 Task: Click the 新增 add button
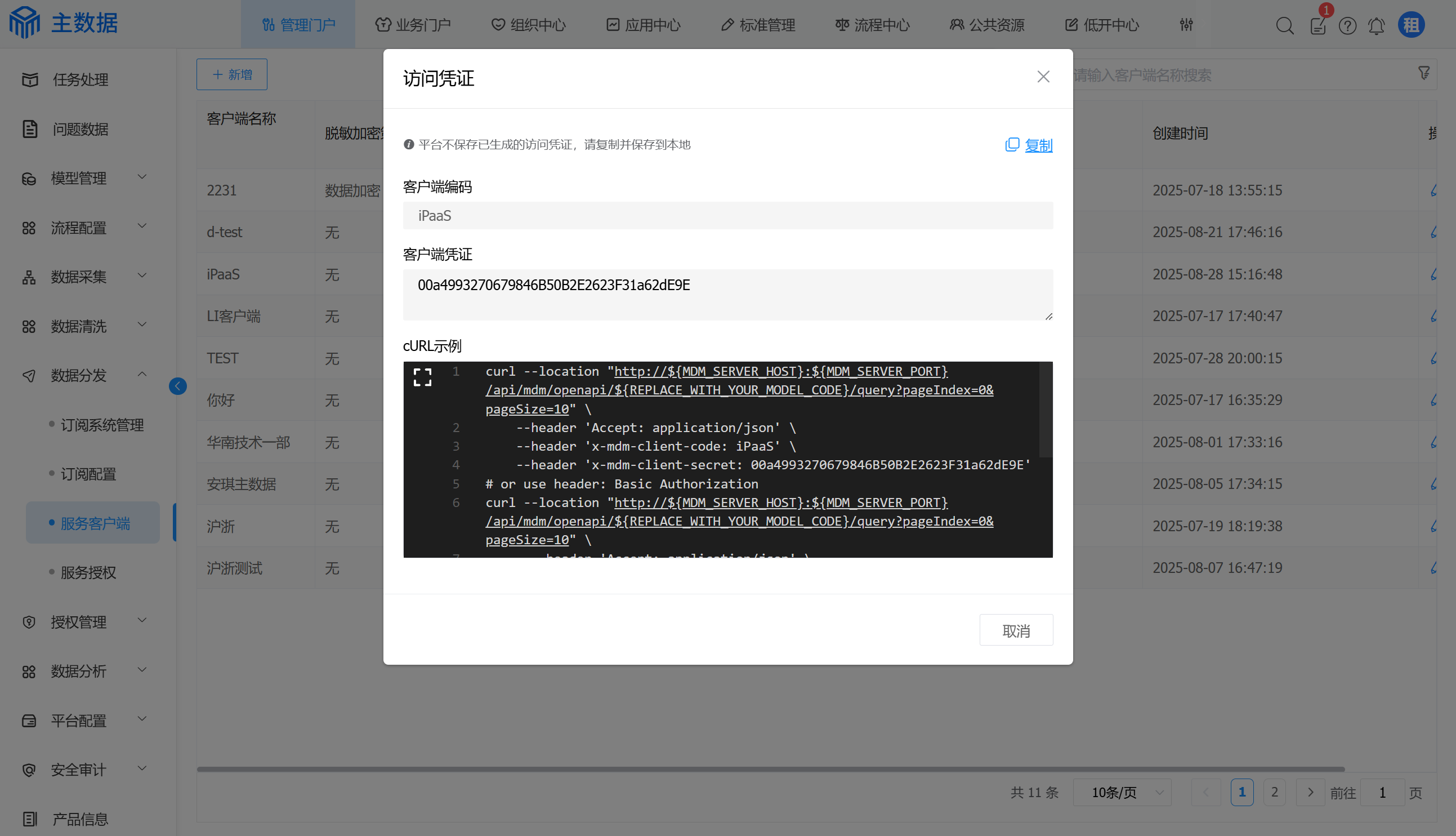(x=232, y=74)
